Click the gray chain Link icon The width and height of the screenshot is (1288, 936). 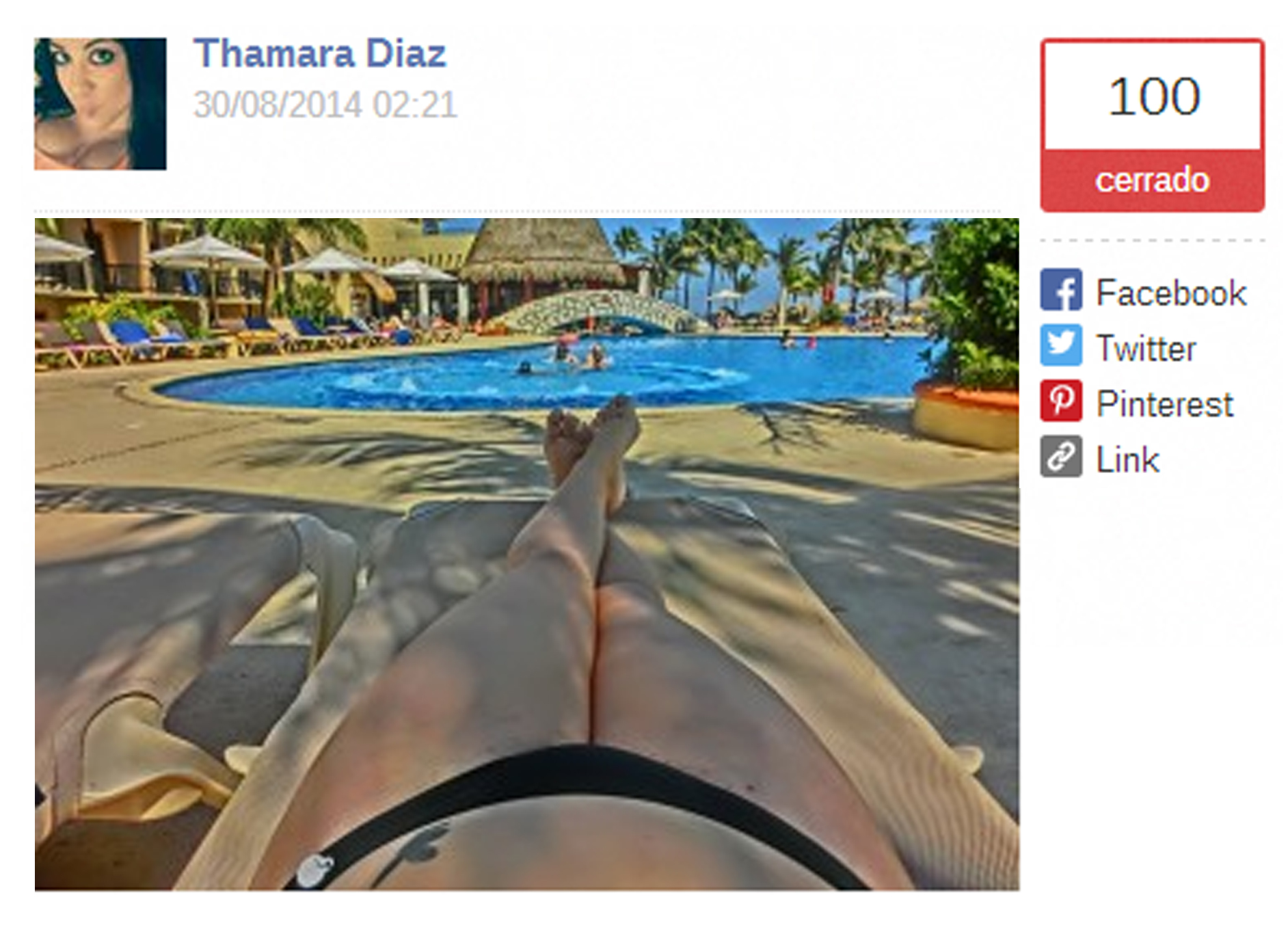pos(1060,456)
